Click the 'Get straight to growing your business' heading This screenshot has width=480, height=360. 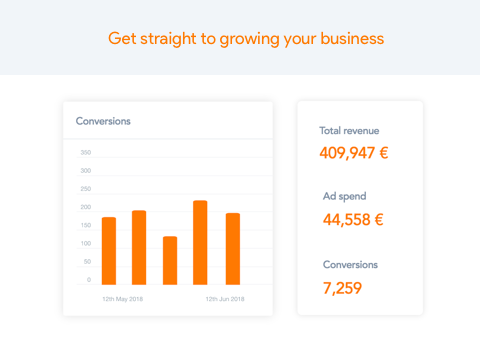246,39
